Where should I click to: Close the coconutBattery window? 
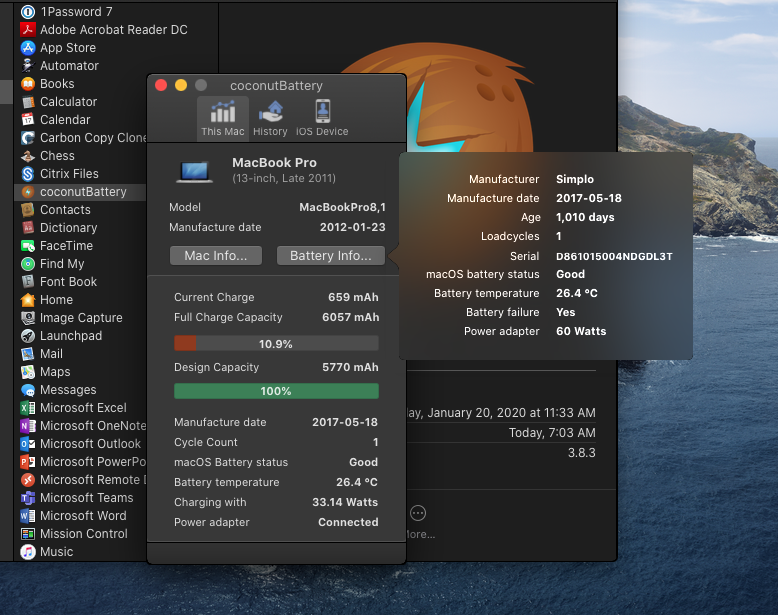tap(161, 85)
